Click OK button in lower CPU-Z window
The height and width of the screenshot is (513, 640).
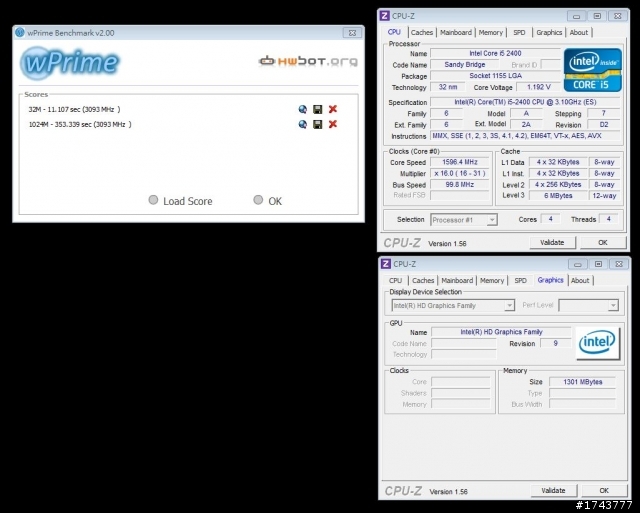coord(604,491)
